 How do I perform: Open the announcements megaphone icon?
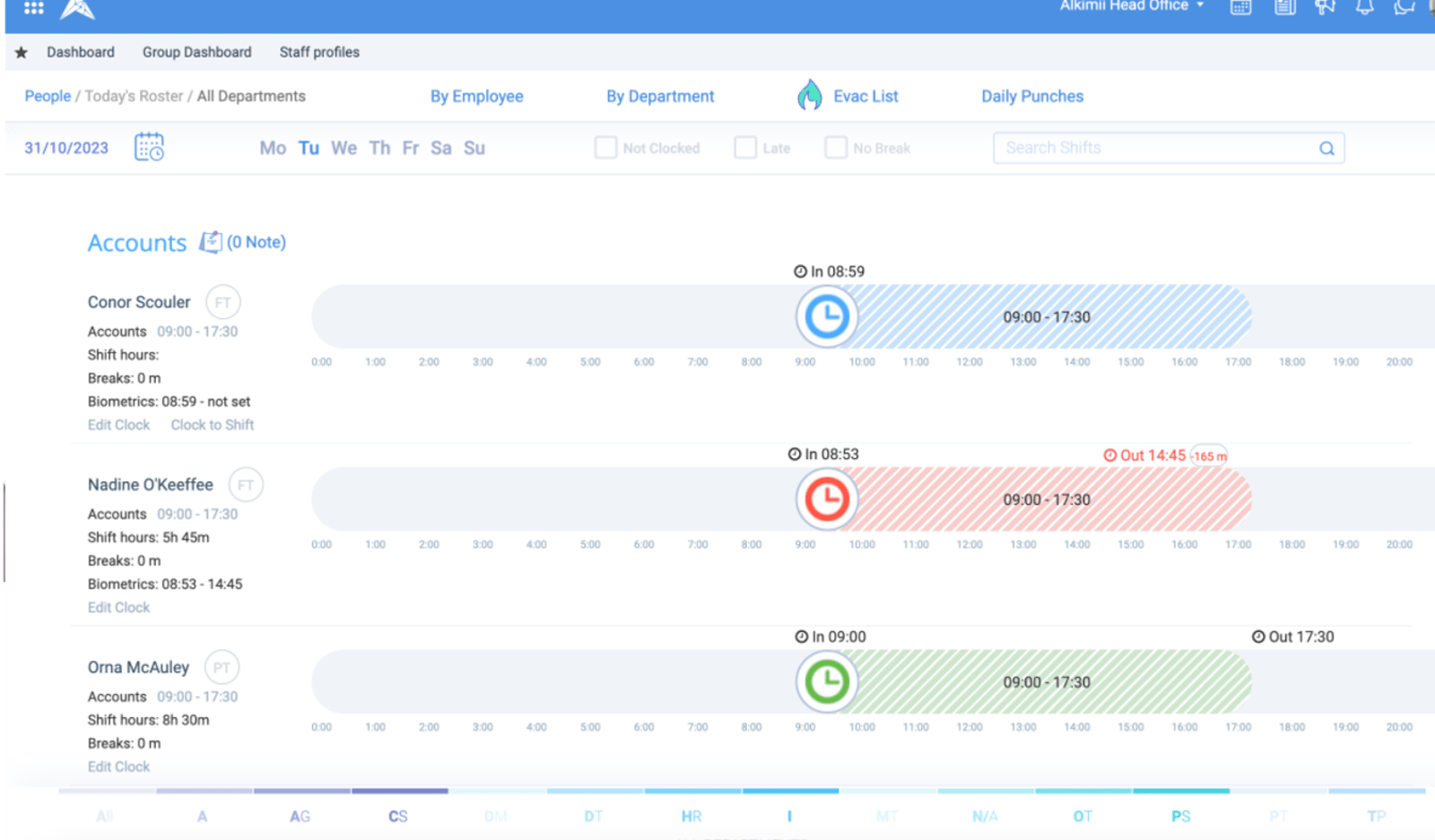(1325, 7)
